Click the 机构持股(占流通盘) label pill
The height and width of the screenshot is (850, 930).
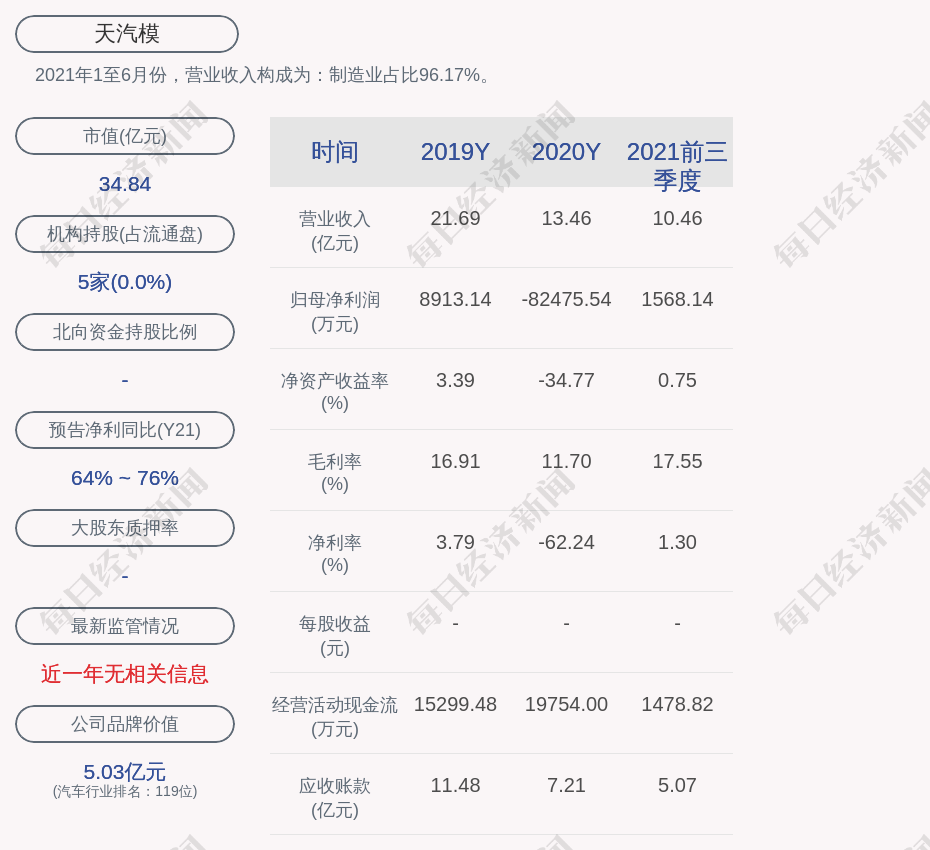[x=125, y=234]
